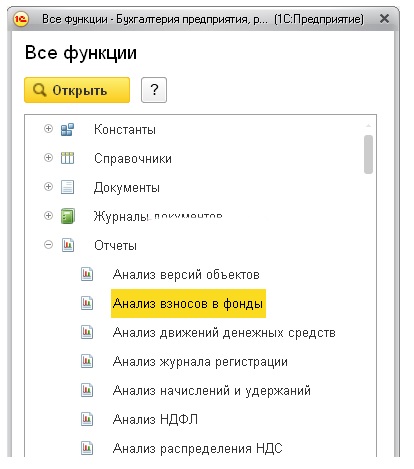The height and width of the screenshot is (469, 414).
Task: Click report icon beside Анализ журнала регистрации
Action: [x=87, y=361]
